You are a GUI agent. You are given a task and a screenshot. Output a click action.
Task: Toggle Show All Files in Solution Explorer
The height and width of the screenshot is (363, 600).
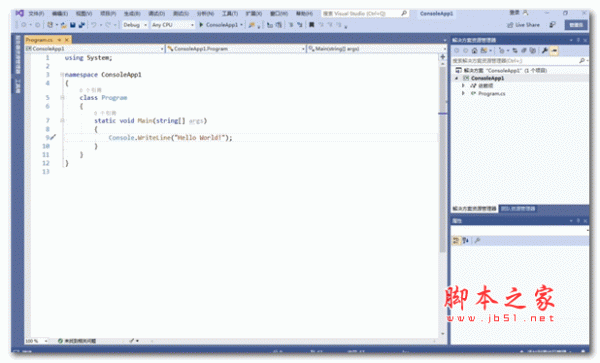pos(533,50)
